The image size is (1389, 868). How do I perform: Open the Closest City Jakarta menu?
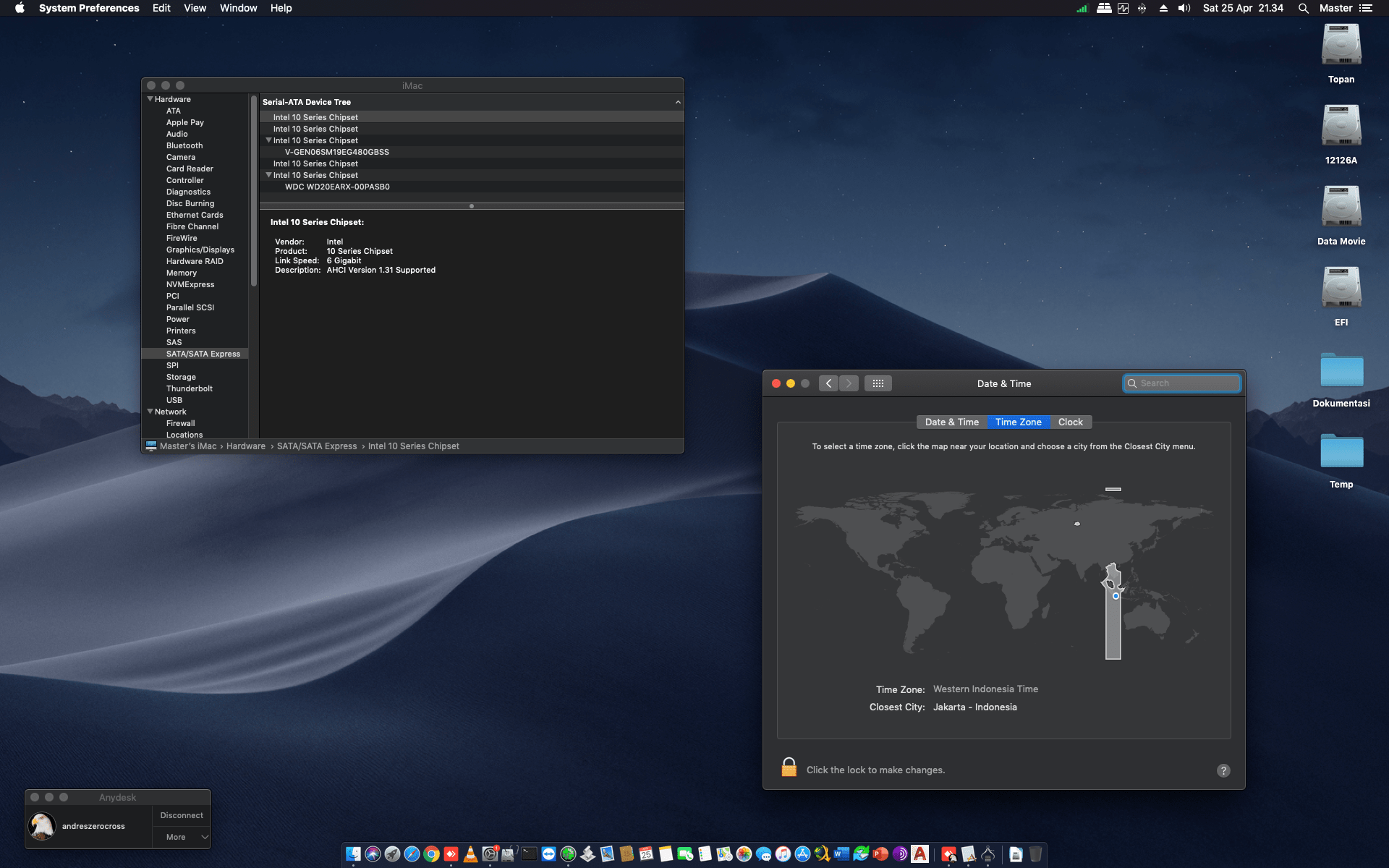pyautogui.click(x=974, y=707)
